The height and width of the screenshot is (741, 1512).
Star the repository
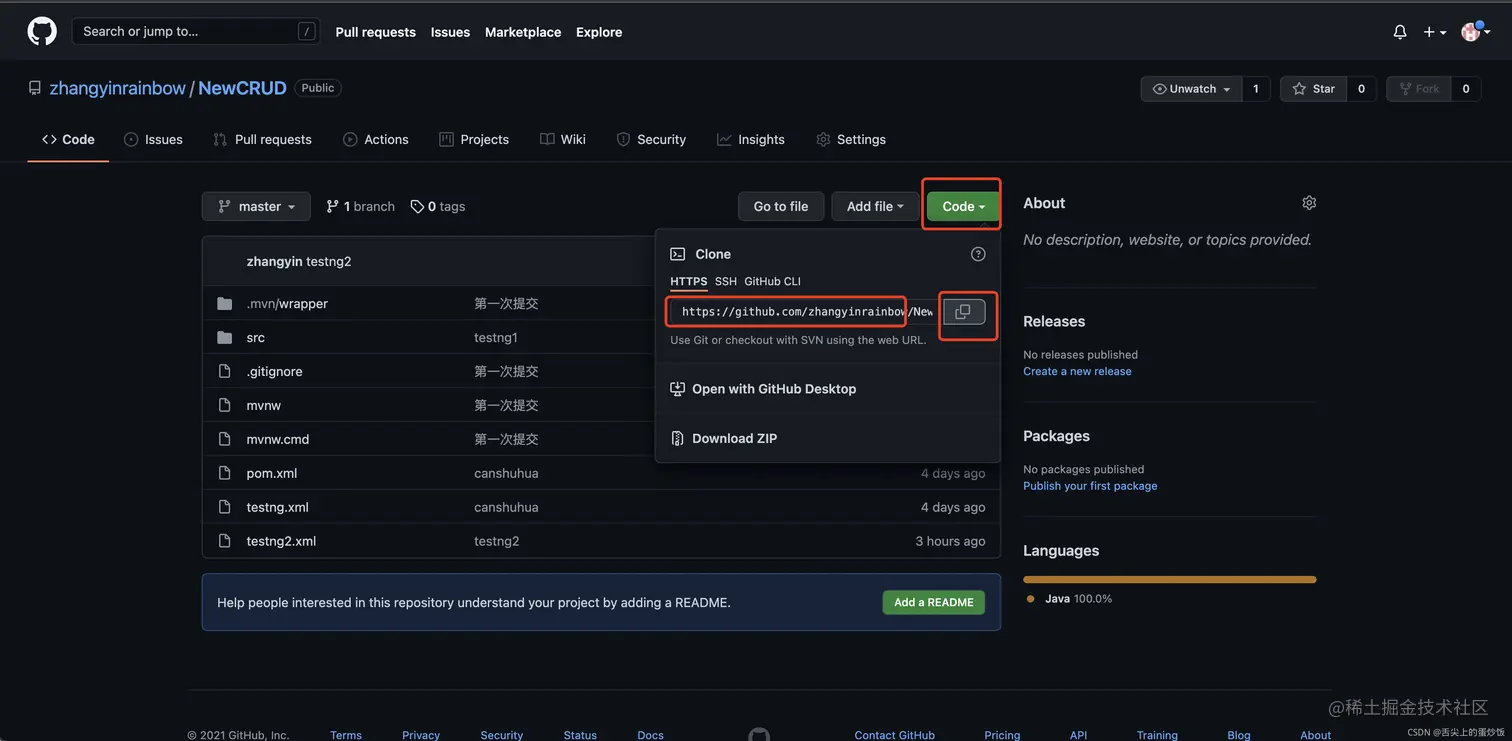point(1313,89)
